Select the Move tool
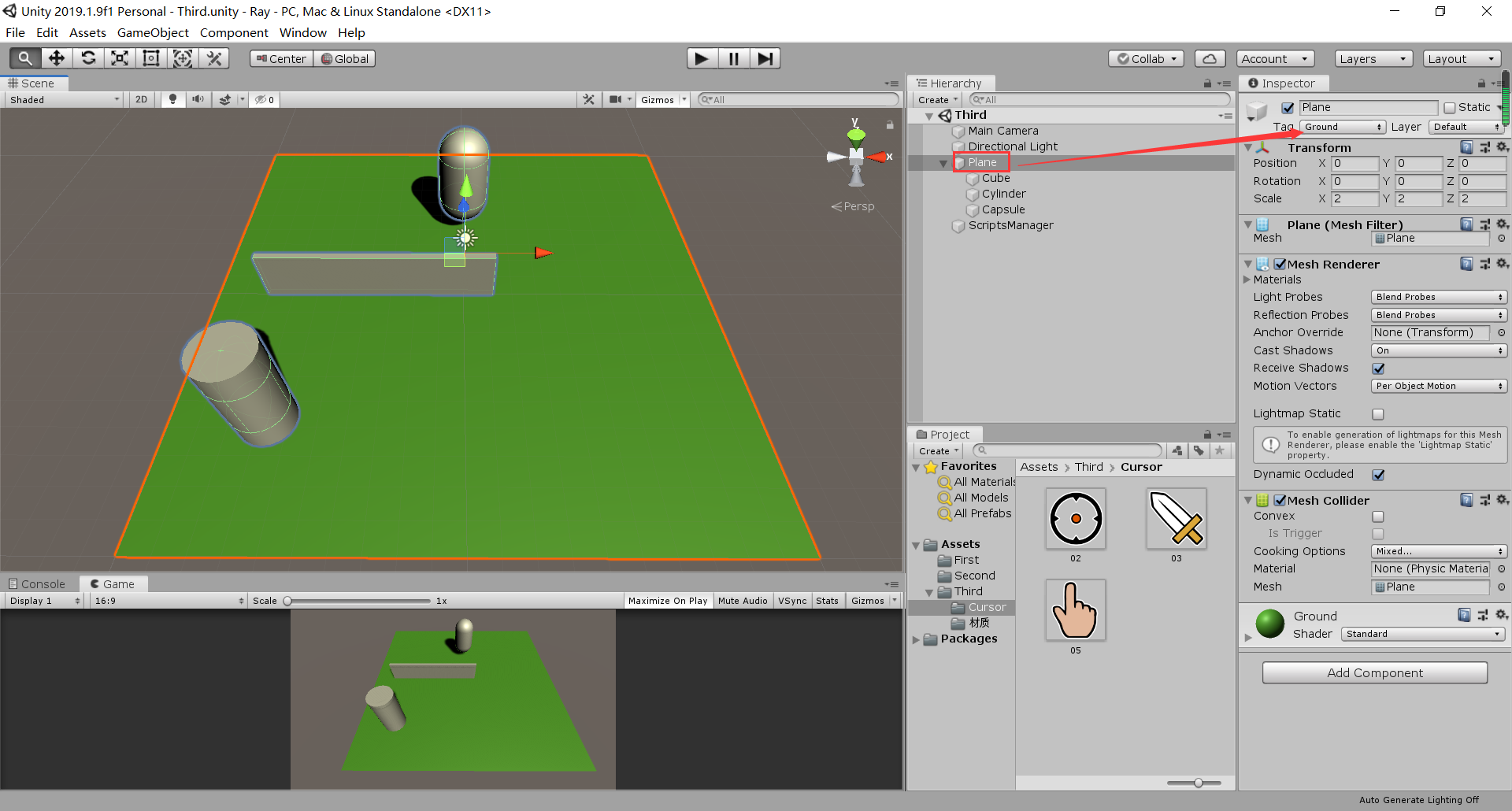 click(56, 57)
